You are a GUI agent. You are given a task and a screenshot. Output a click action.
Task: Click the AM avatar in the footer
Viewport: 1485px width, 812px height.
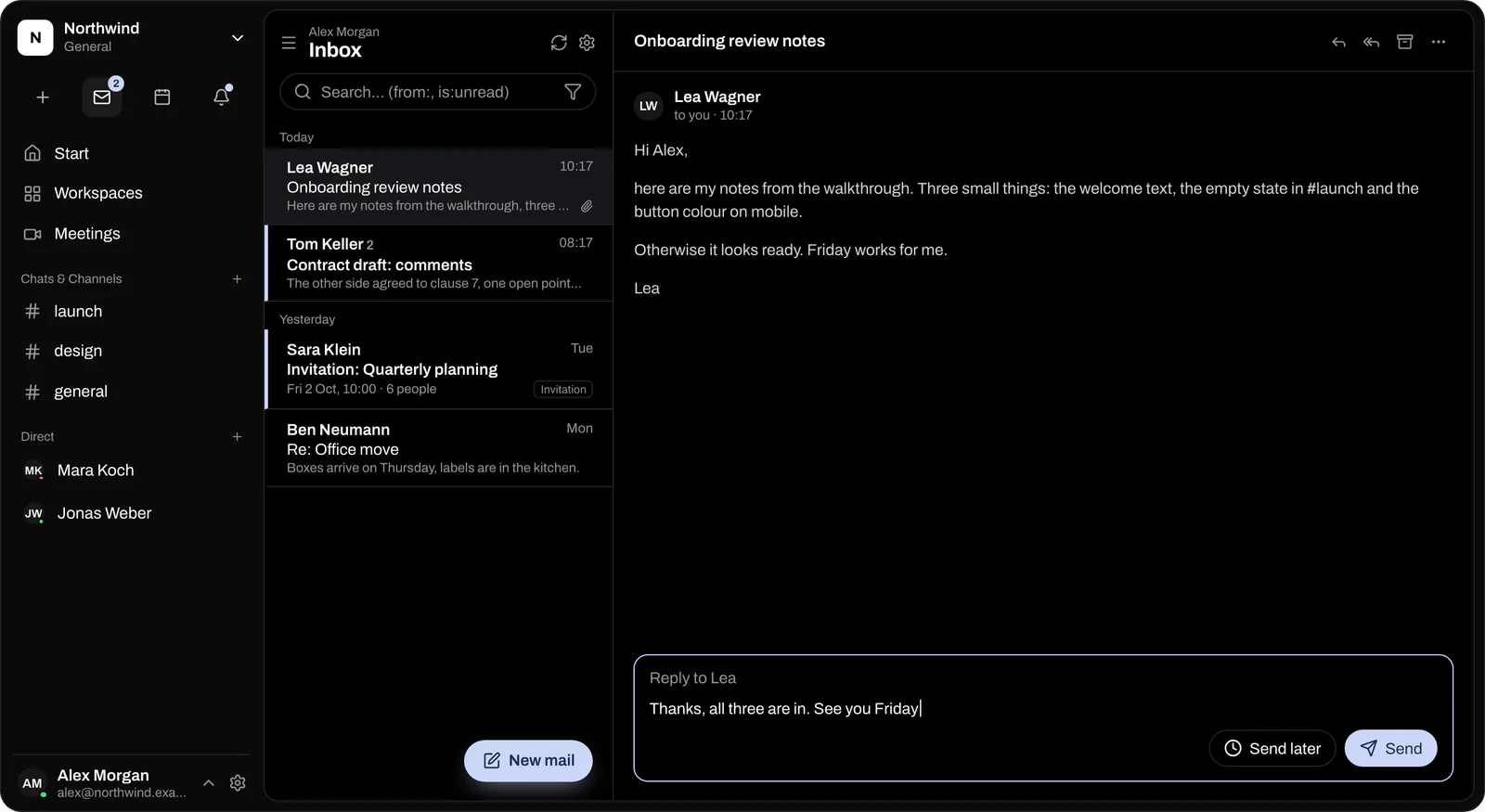(32, 783)
